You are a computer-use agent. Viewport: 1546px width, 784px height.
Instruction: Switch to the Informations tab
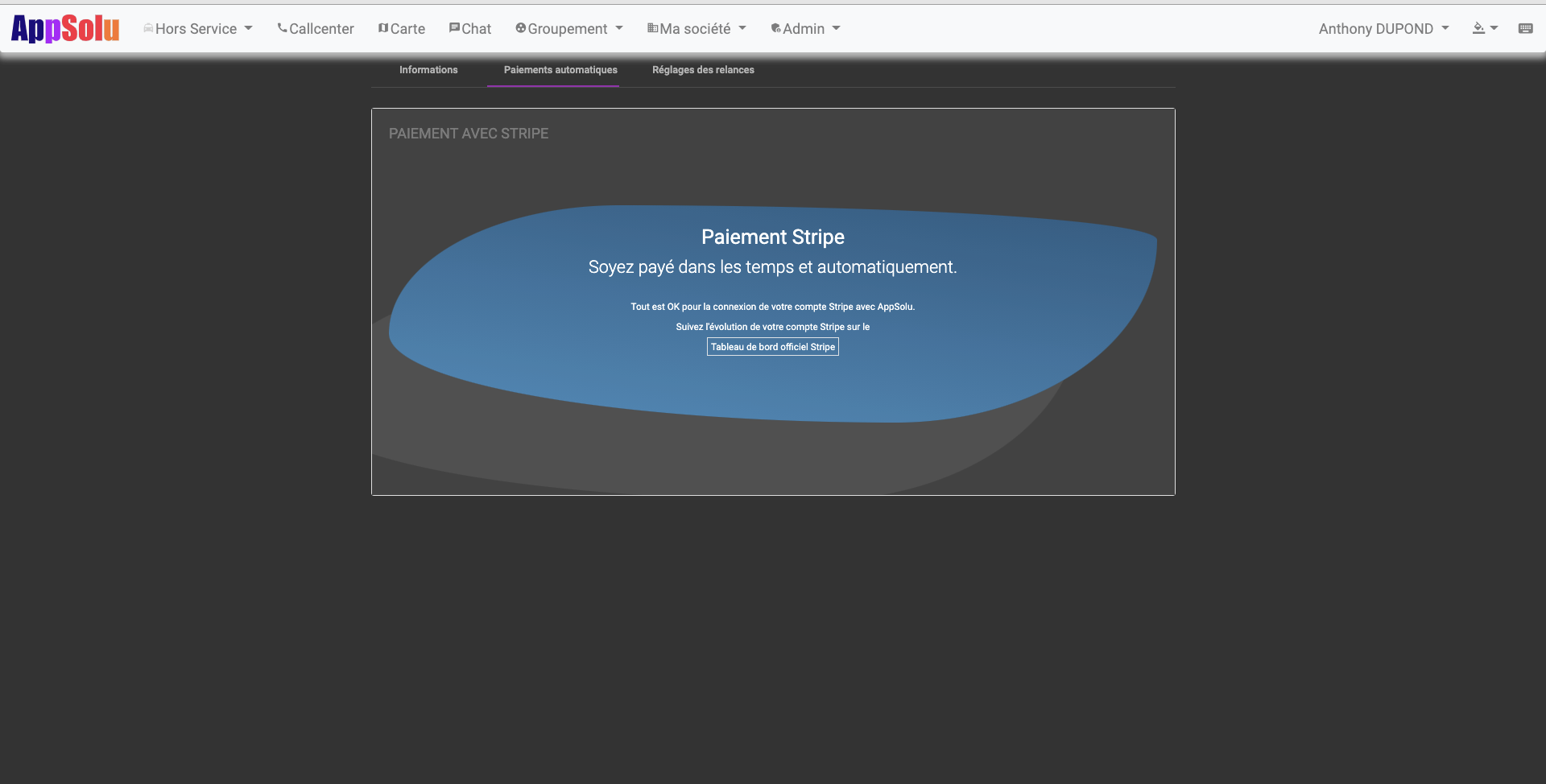tap(428, 70)
